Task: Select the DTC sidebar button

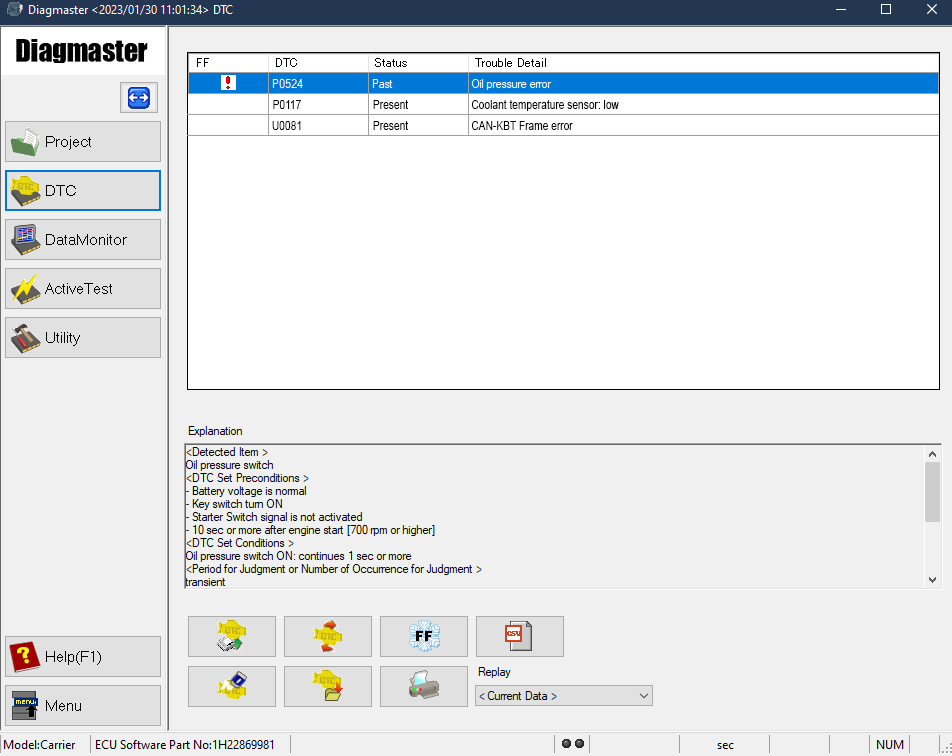Action: 83,191
